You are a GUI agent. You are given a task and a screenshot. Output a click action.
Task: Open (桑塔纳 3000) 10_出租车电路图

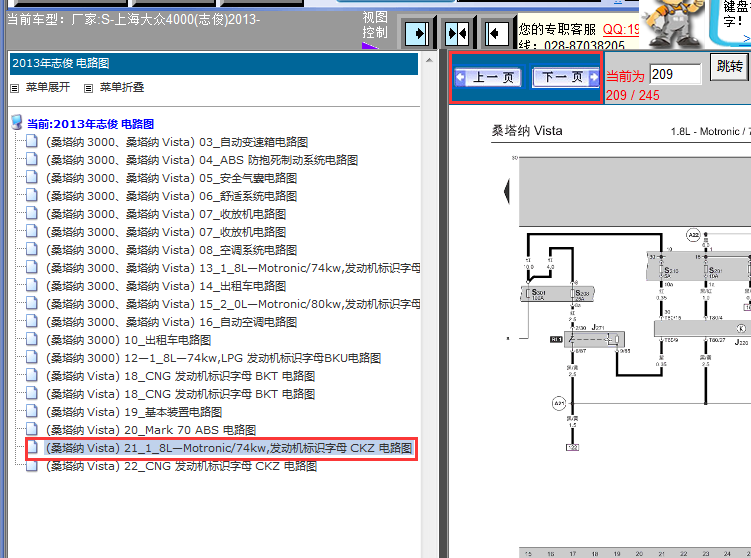[x=128, y=340]
